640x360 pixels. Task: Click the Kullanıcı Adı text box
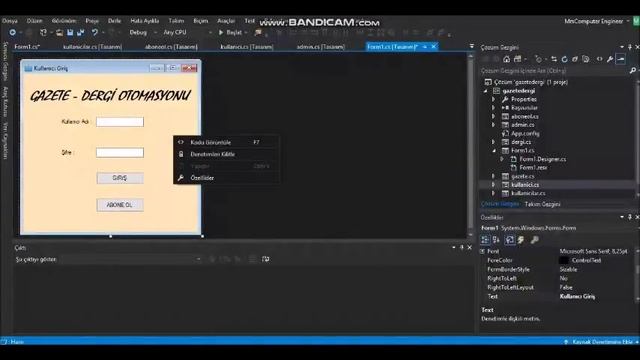[x=120, y=122]
